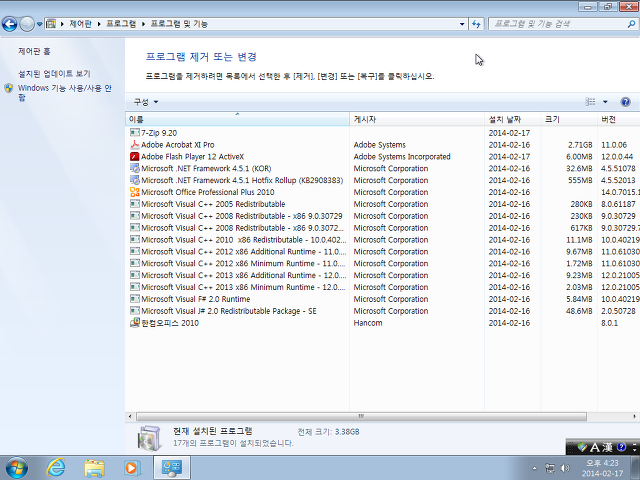The height and width of the screenshot is (480, 640).
Task: Open Windows Explorer folder from taskbar
Action: tap(94, 468)
